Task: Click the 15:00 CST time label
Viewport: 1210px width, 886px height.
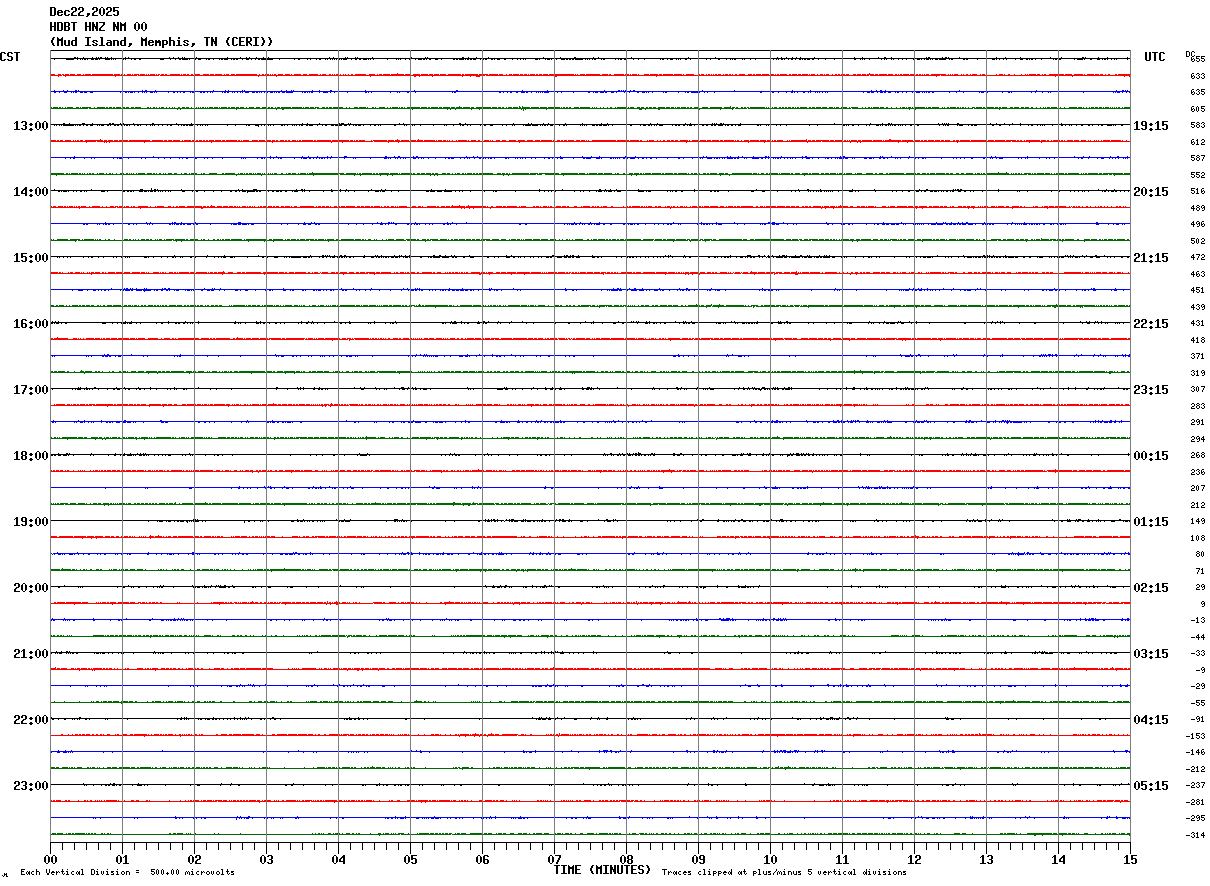Action: (30, 258)
